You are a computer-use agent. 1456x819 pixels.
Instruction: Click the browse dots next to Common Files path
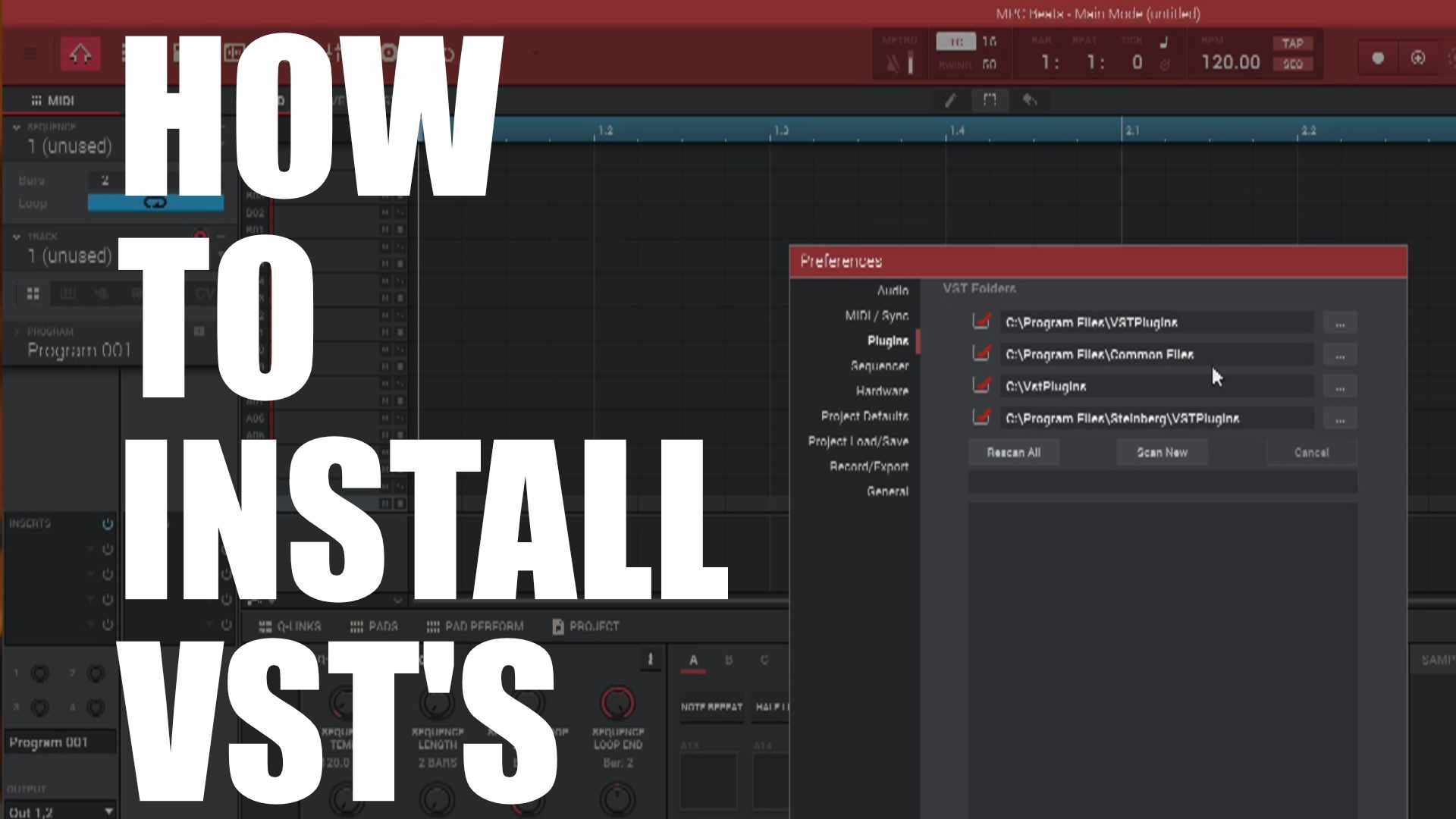(x=1340, y=355)
